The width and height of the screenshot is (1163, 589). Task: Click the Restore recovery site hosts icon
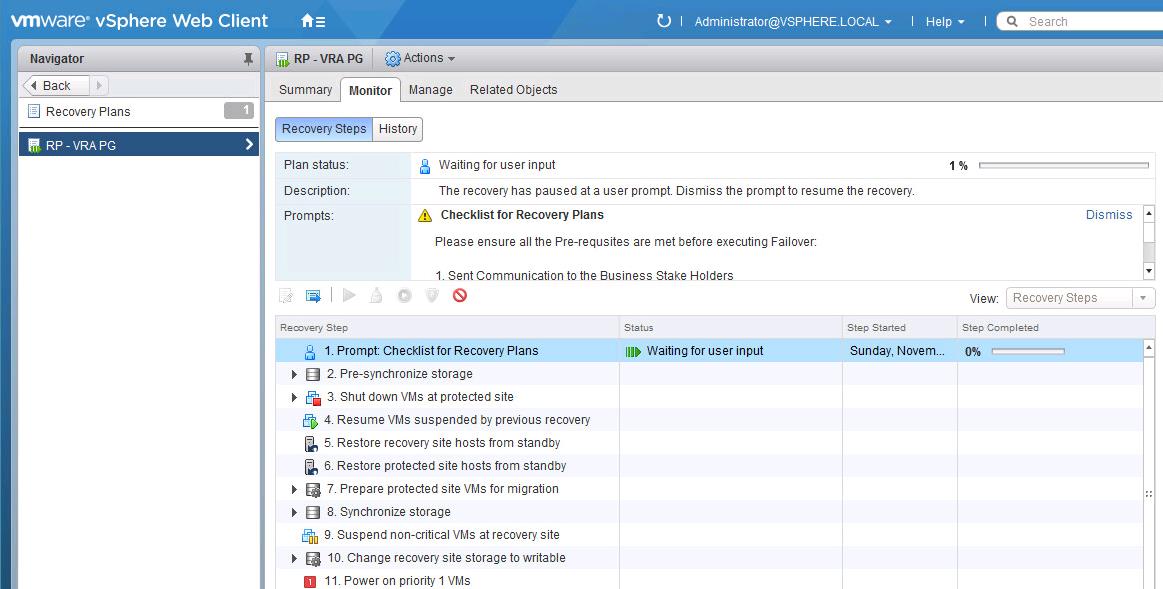311,444
